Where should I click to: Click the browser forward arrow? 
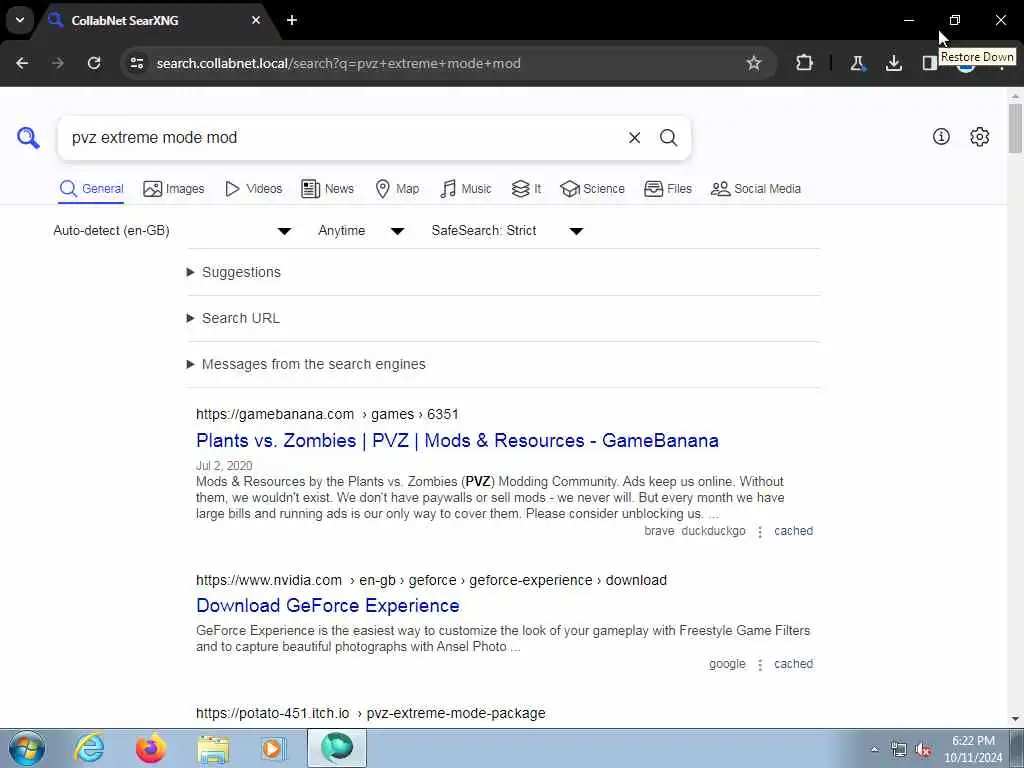pos(58,63)
